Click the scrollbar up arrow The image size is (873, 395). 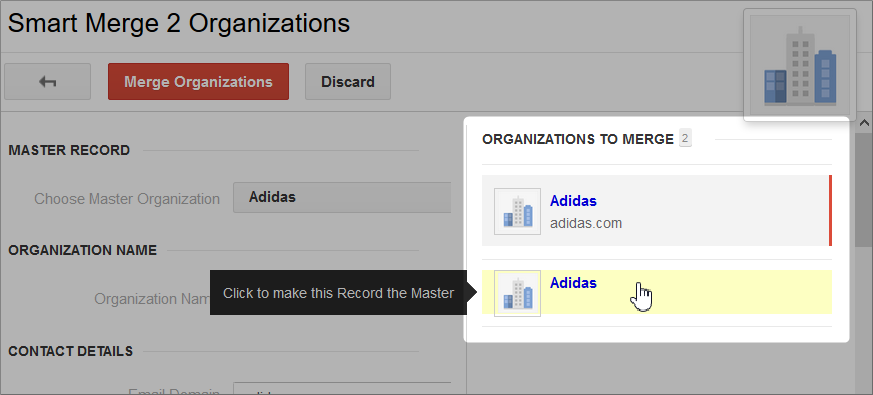click(x=864, y=122)
